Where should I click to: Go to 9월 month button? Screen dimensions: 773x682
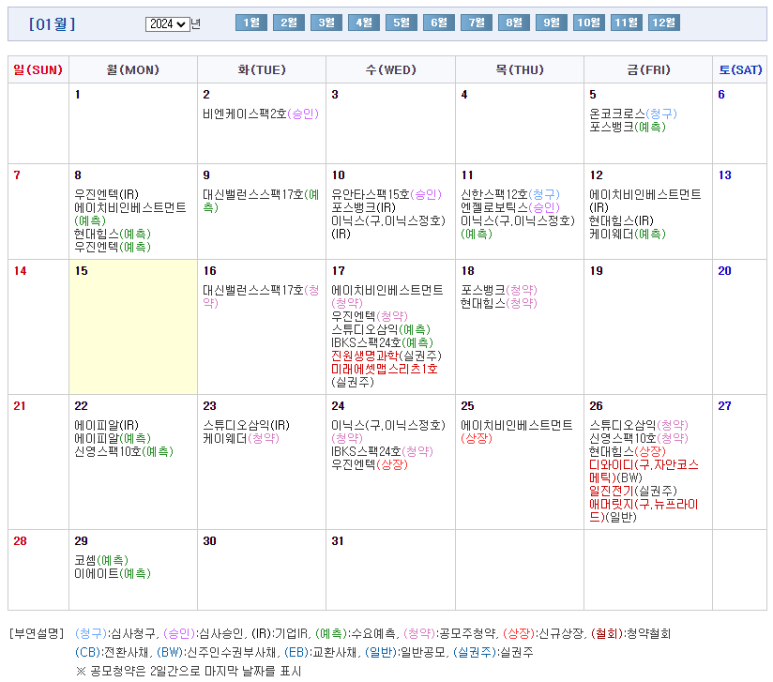[551, 23]
